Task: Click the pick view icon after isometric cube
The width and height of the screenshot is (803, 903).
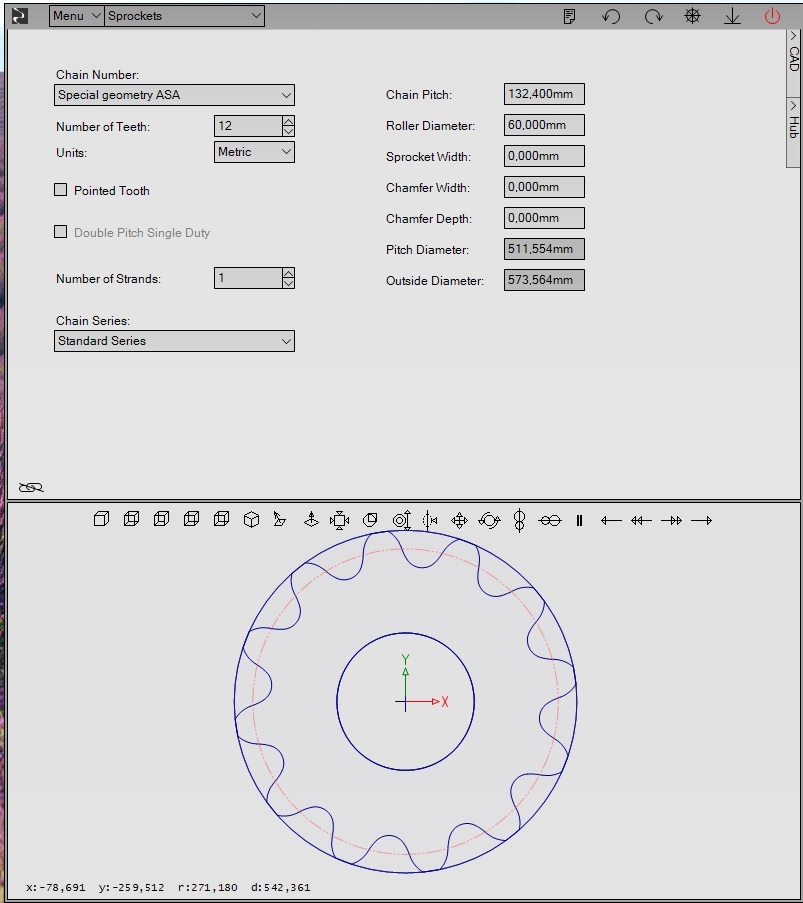Action: point(280,519)
